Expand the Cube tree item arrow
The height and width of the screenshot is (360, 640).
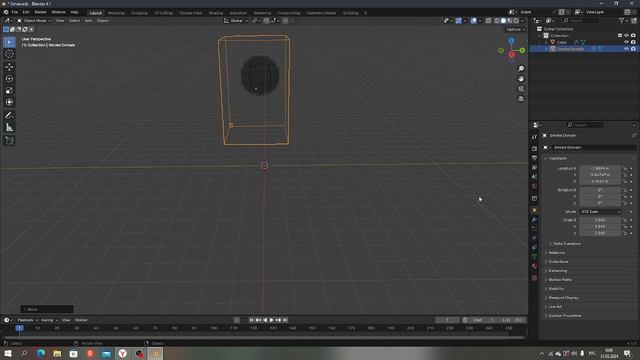(546, 42)
